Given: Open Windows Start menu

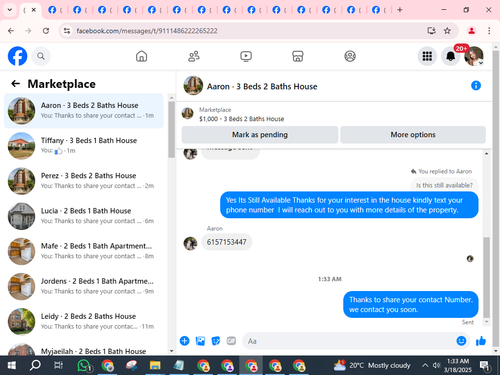Looking at the screenshot, I should [12, 365].
